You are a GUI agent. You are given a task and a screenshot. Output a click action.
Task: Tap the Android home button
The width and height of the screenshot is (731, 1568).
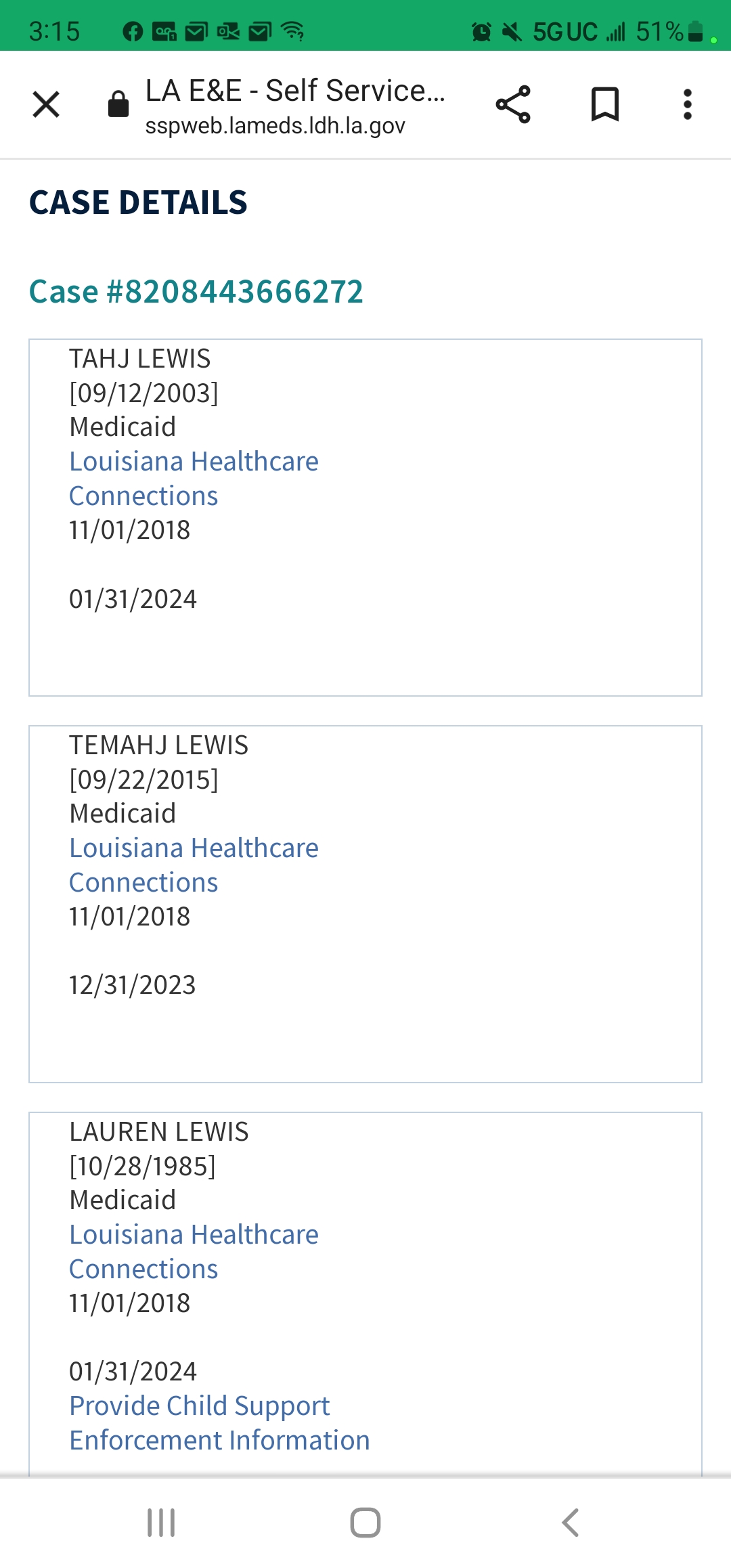tap(365, 1523)
